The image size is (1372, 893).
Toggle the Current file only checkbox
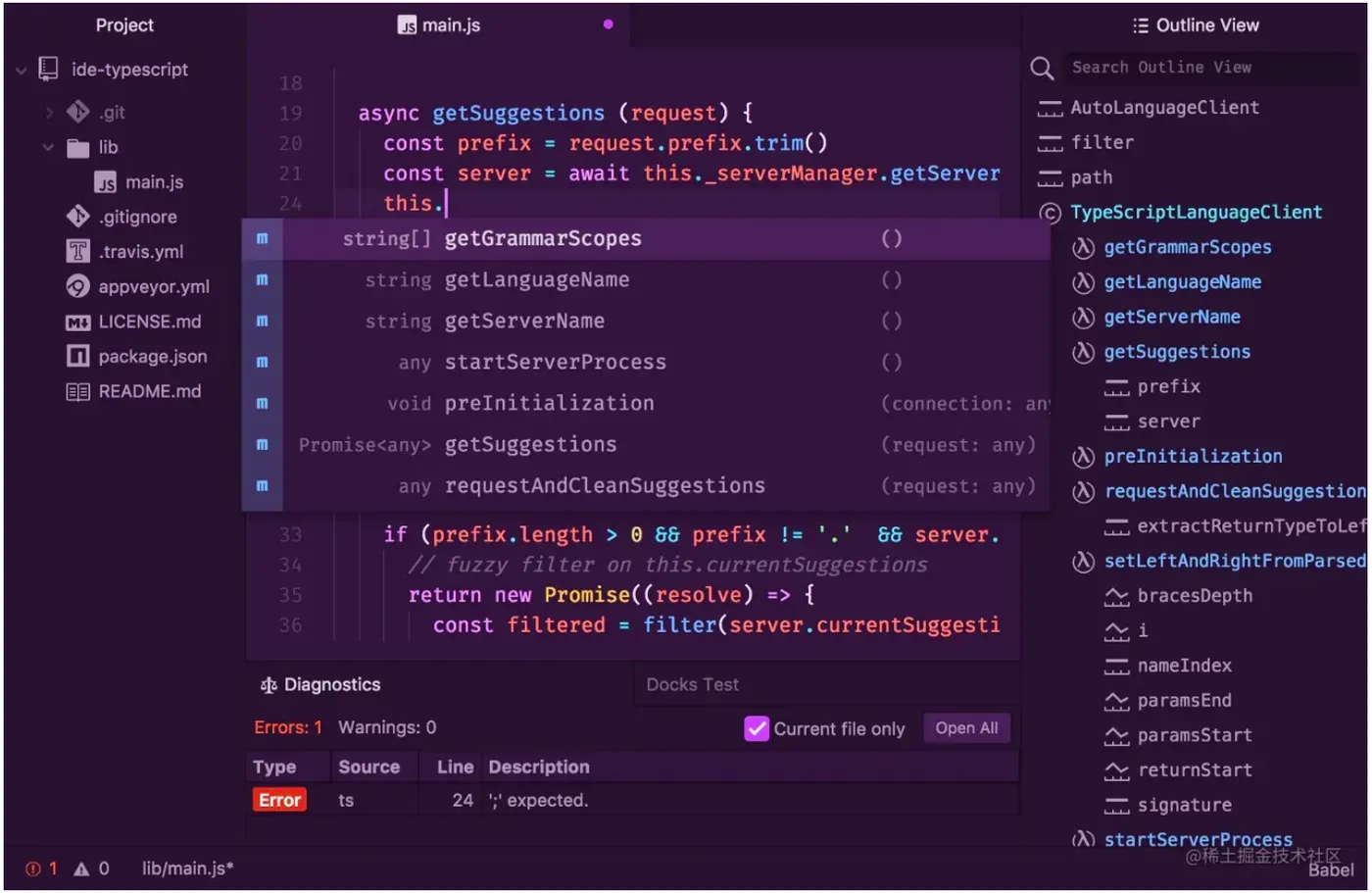tap(757, 729)
